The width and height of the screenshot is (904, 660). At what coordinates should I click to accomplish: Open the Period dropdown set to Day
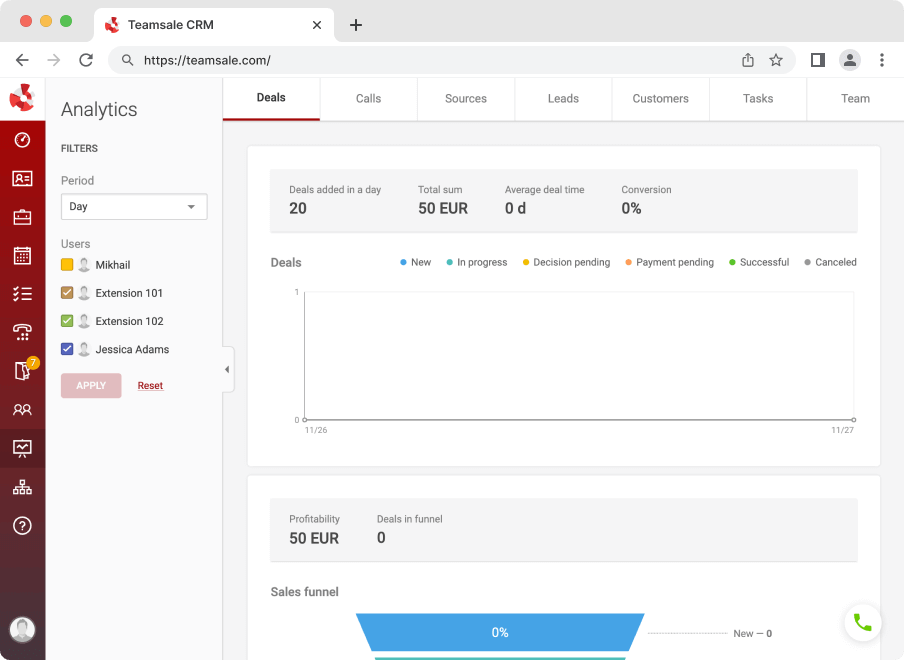[x=134, y=206]
